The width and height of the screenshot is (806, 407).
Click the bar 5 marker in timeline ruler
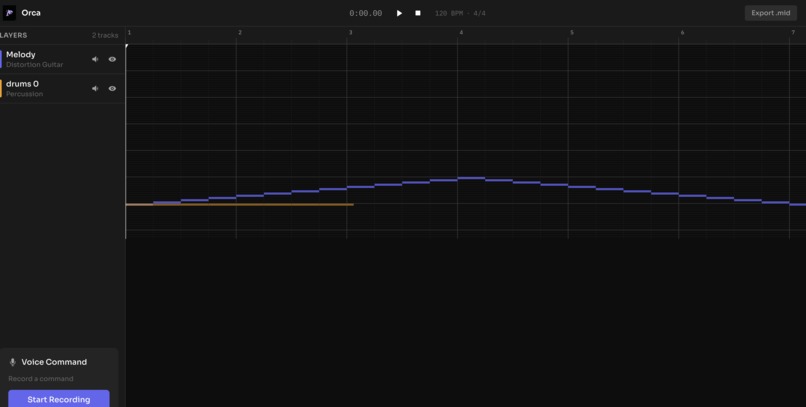pos(572,32)
